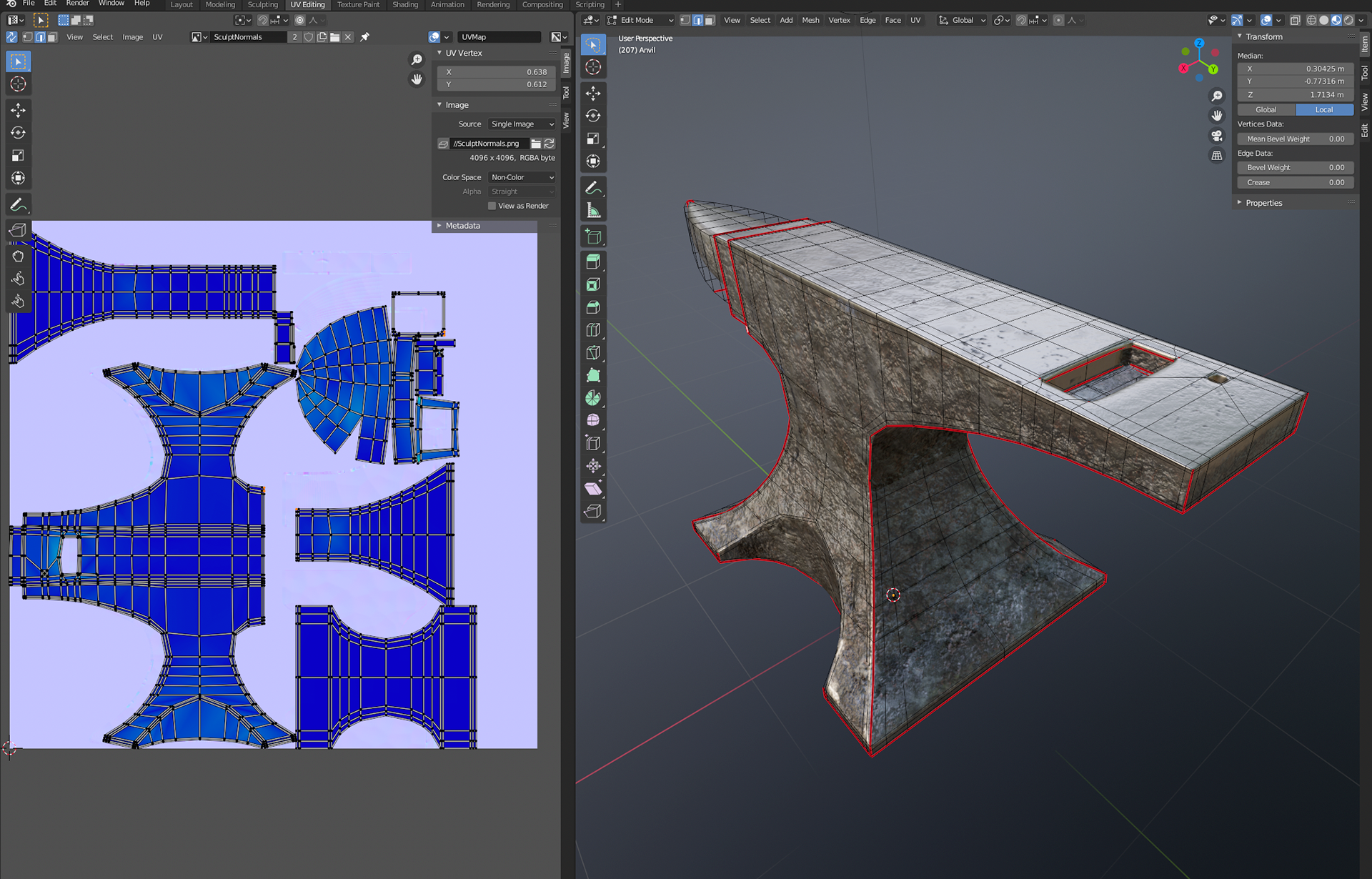Toggle X-ray in 3D viewport
This screenshot has width=1372, height=879.
pos(1295,20)
